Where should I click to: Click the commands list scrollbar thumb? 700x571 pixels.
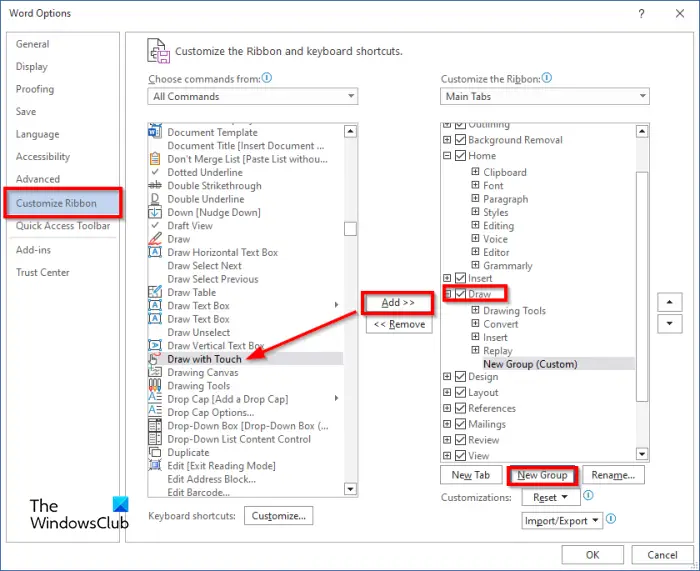coord(350,229)
